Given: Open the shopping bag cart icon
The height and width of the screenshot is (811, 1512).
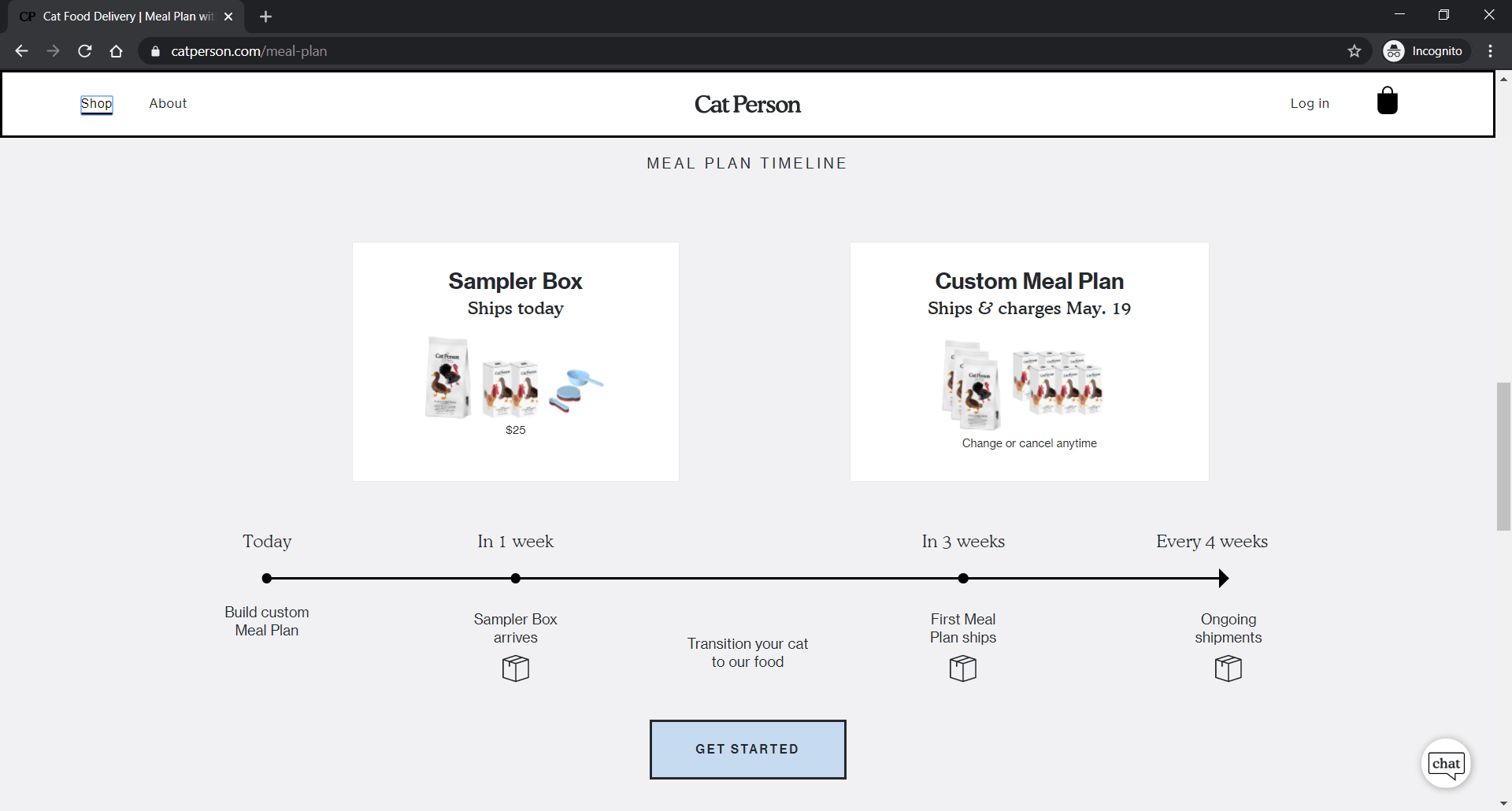Looking at the screenshot, I should (x=1388, y=100).
